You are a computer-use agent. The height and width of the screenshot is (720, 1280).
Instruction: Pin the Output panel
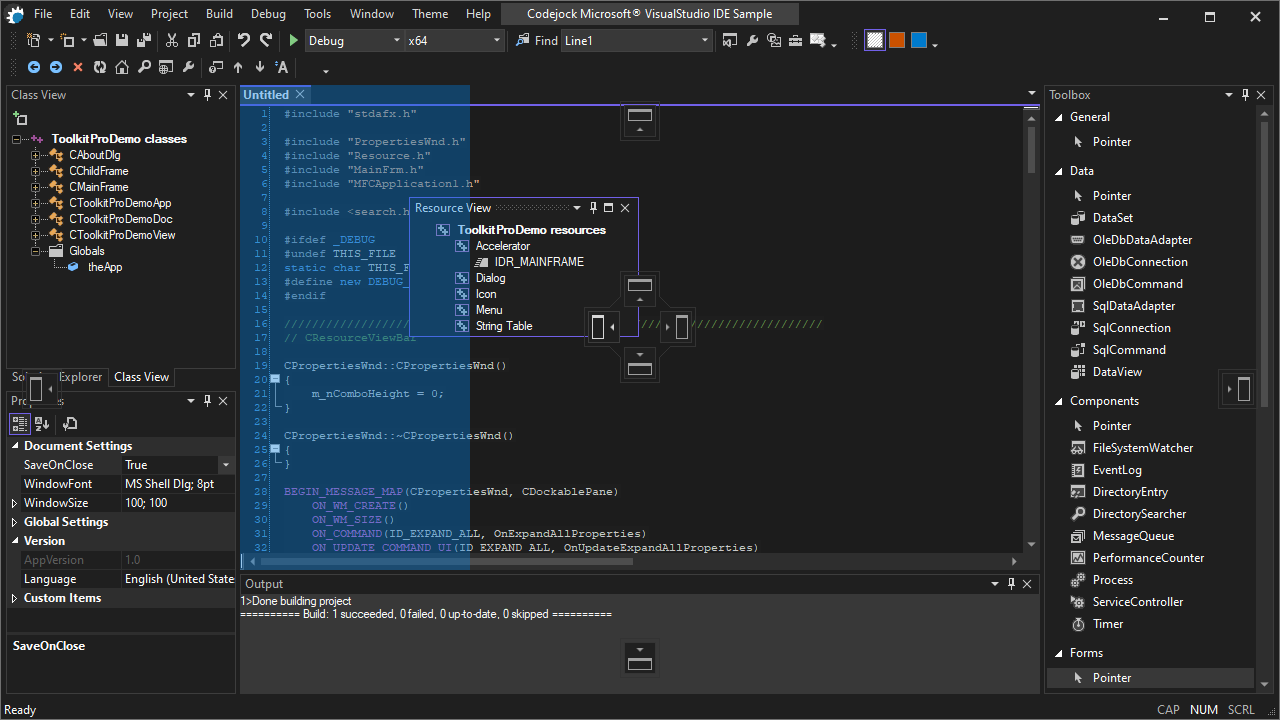(1011, 584)
